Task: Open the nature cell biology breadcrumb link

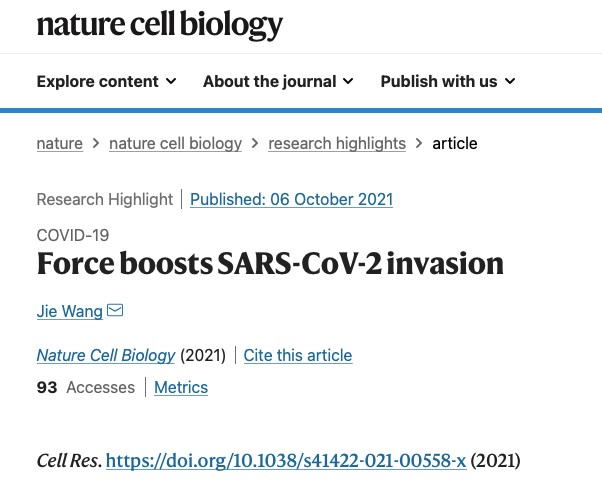Action: click(x=175, y=144)
